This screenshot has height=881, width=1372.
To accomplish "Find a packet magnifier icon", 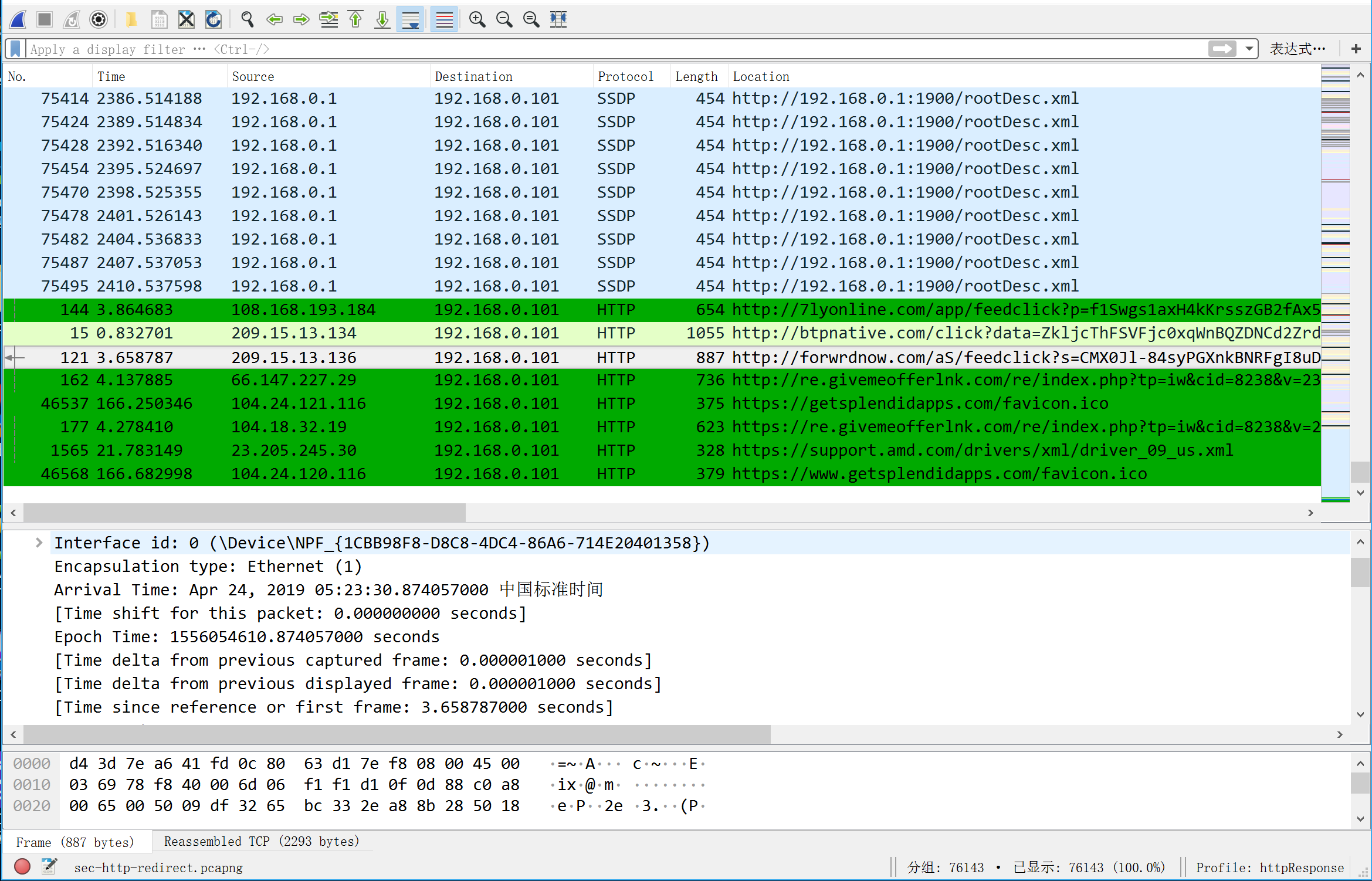I will [248, 19].
